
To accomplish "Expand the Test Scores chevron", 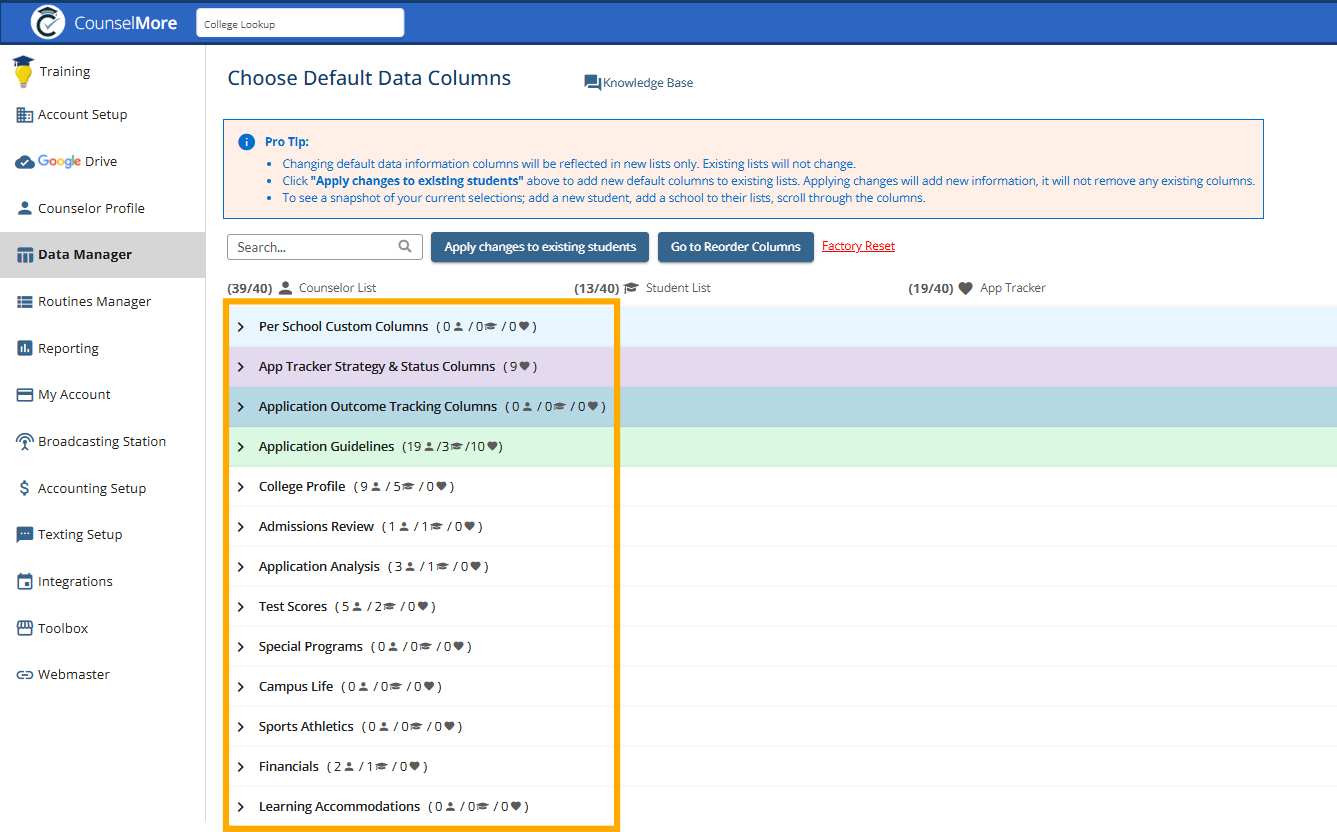I will click(241, 607).
